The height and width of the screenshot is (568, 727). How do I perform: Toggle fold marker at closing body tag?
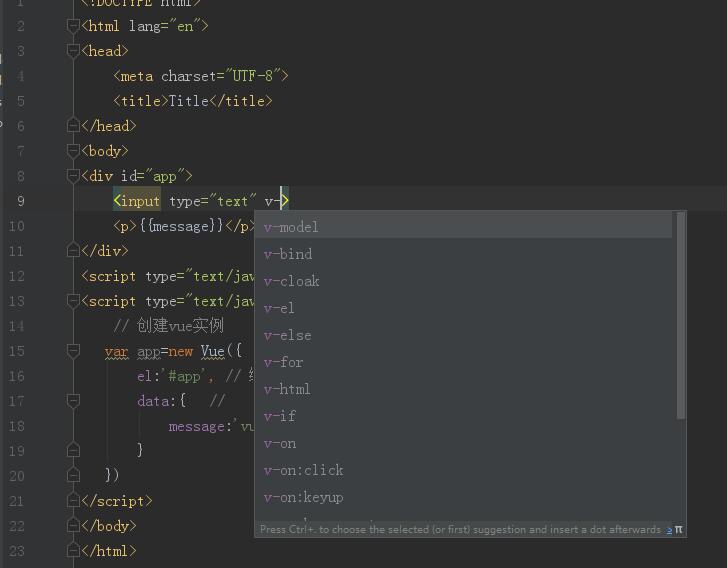(73, 526)
